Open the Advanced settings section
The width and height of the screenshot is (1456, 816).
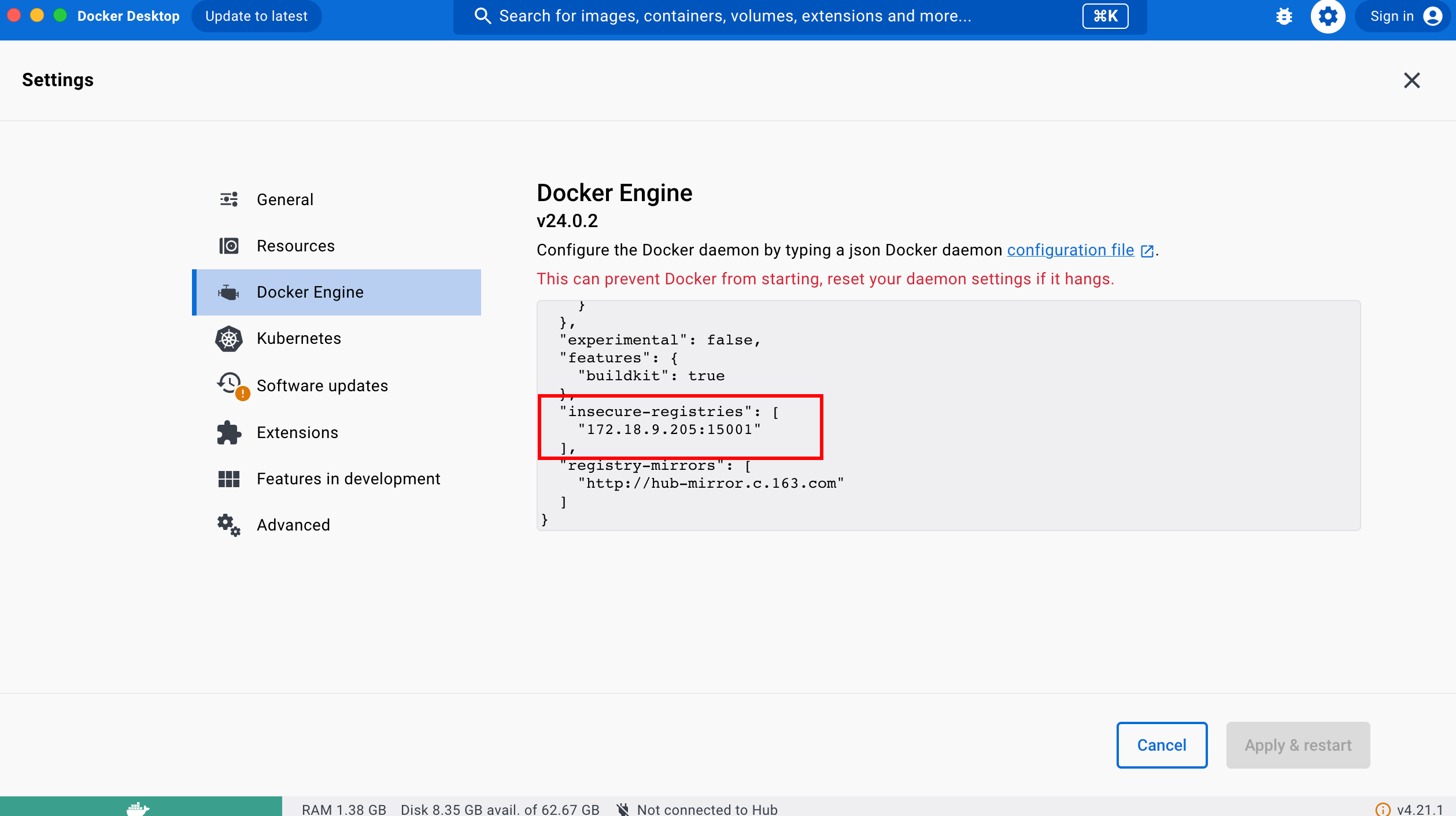337,525
